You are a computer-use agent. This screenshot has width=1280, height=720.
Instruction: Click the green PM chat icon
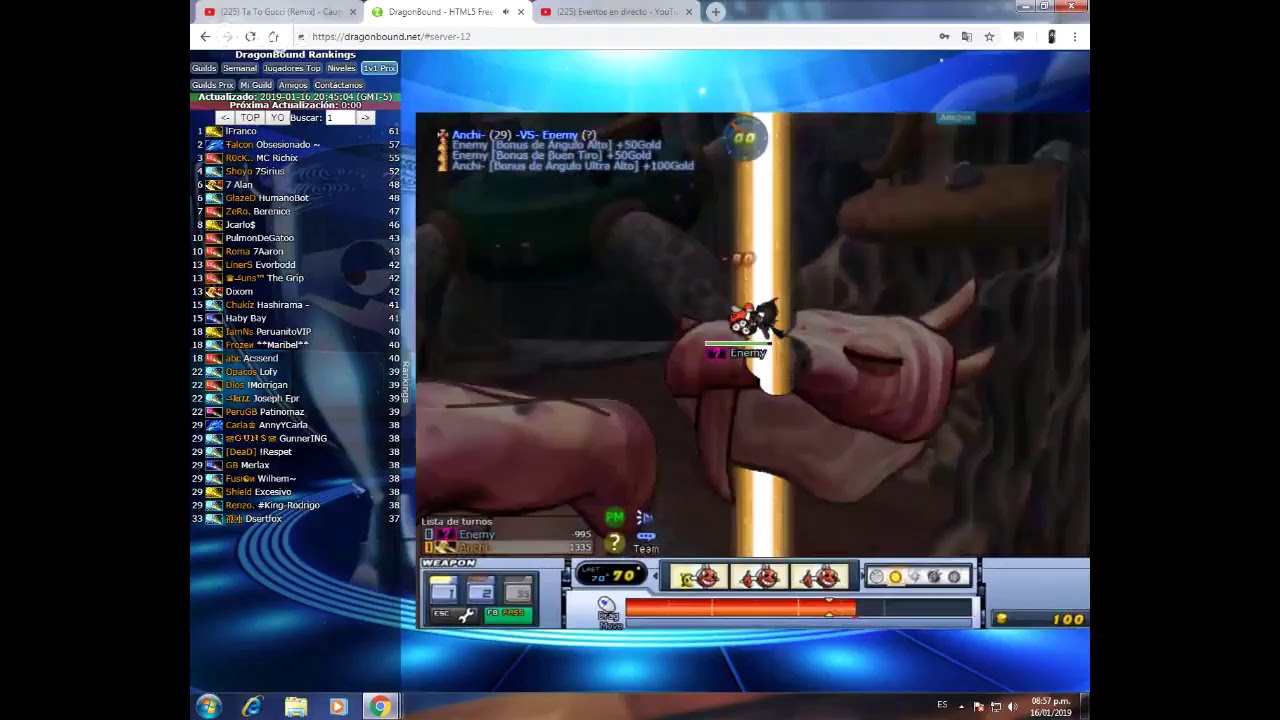coord(614,517)
